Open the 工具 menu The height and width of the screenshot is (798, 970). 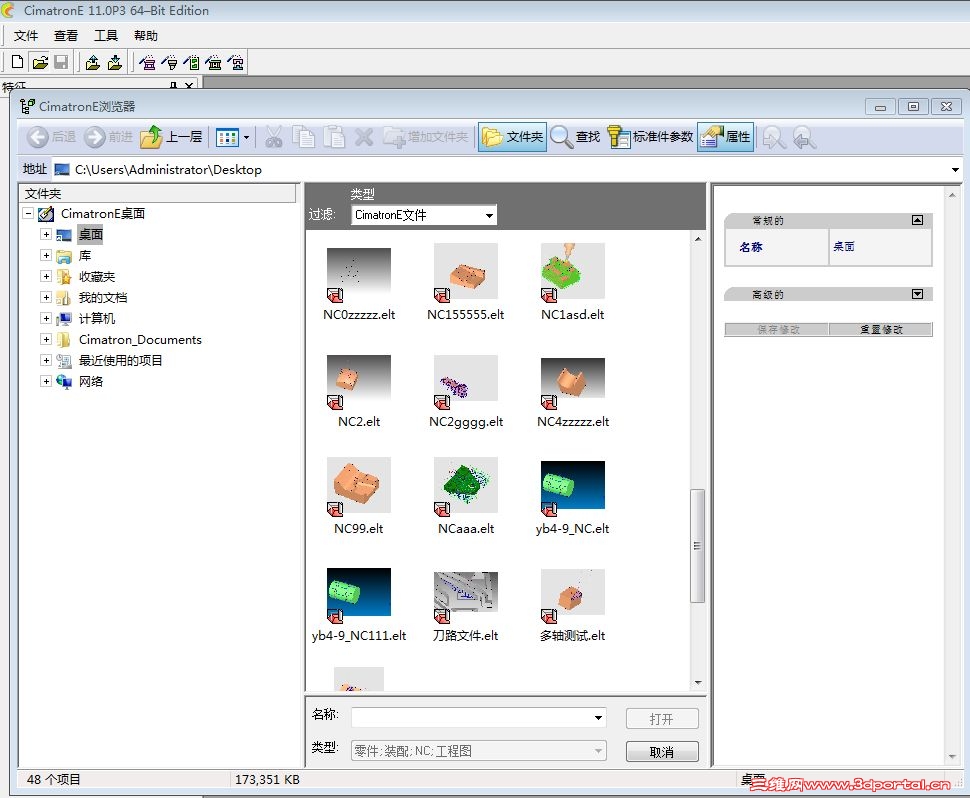click(x=106, y=36)
